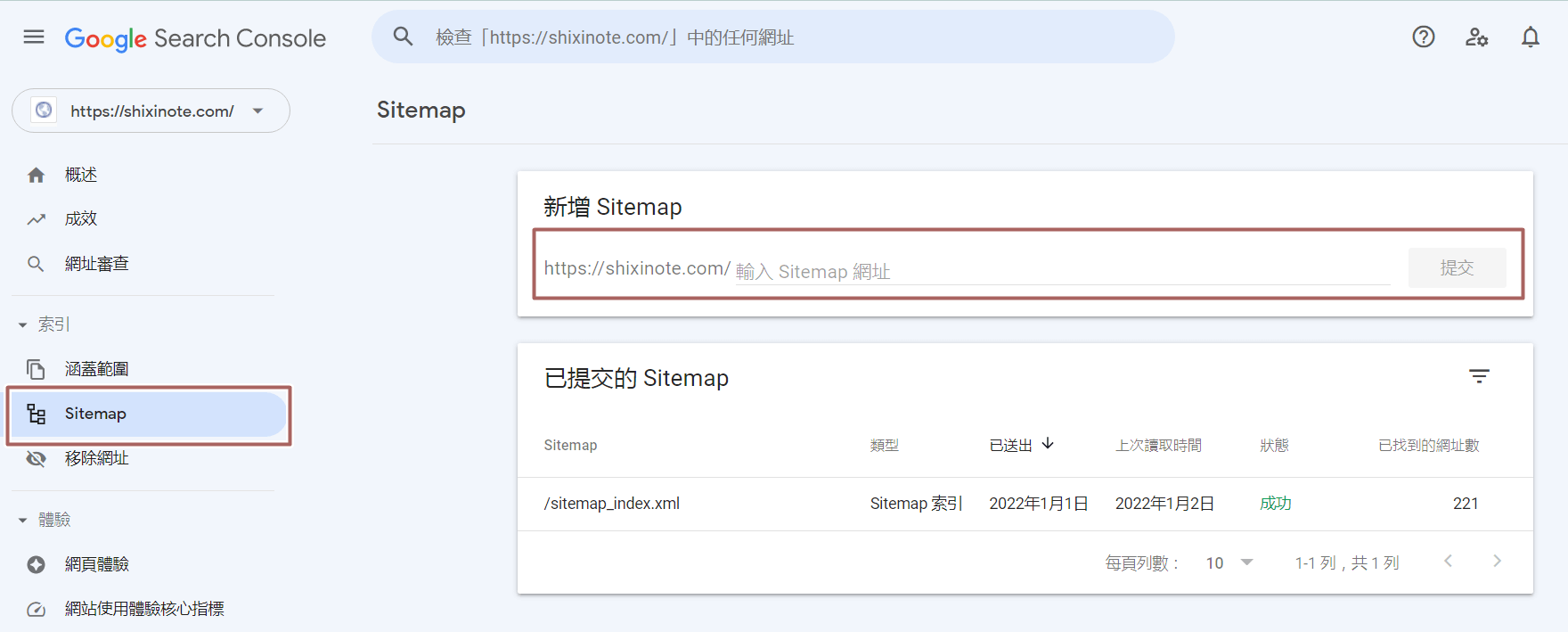Screen dimensions: 1568x632
Task: Click the 成功 status cell
Action: [1276, 504]
